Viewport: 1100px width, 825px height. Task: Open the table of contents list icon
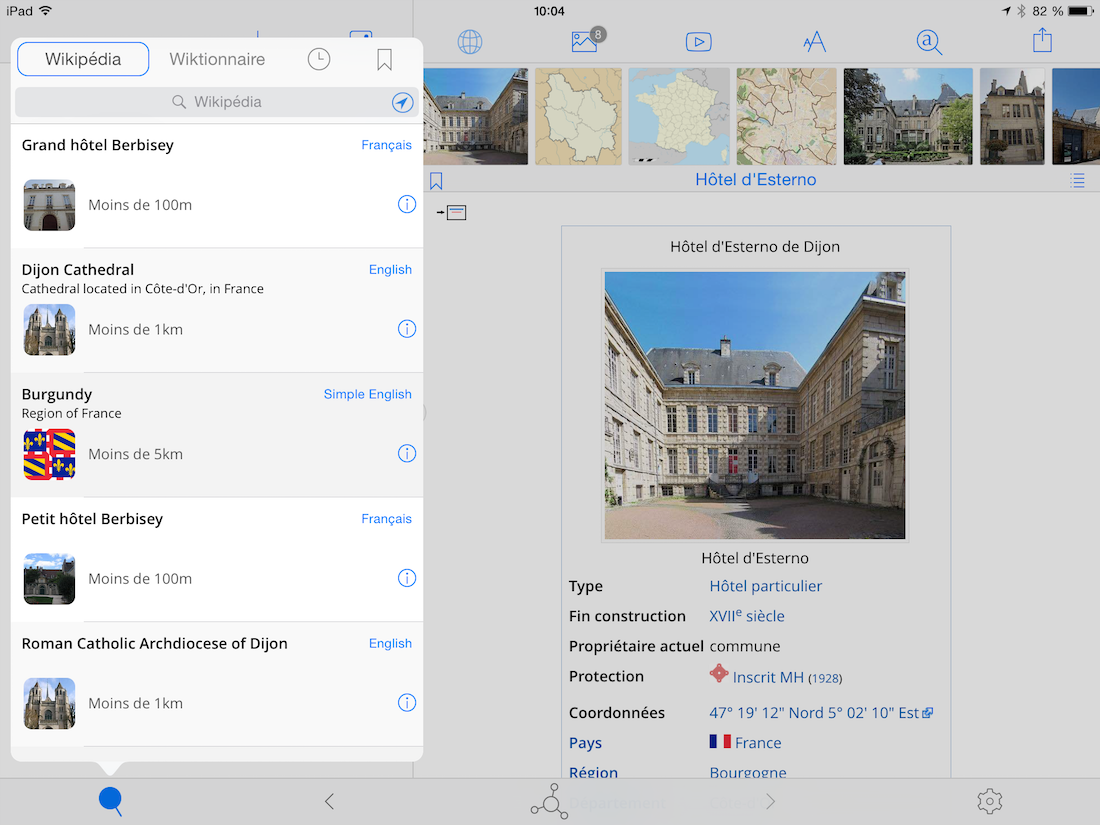click(1078, 181)
